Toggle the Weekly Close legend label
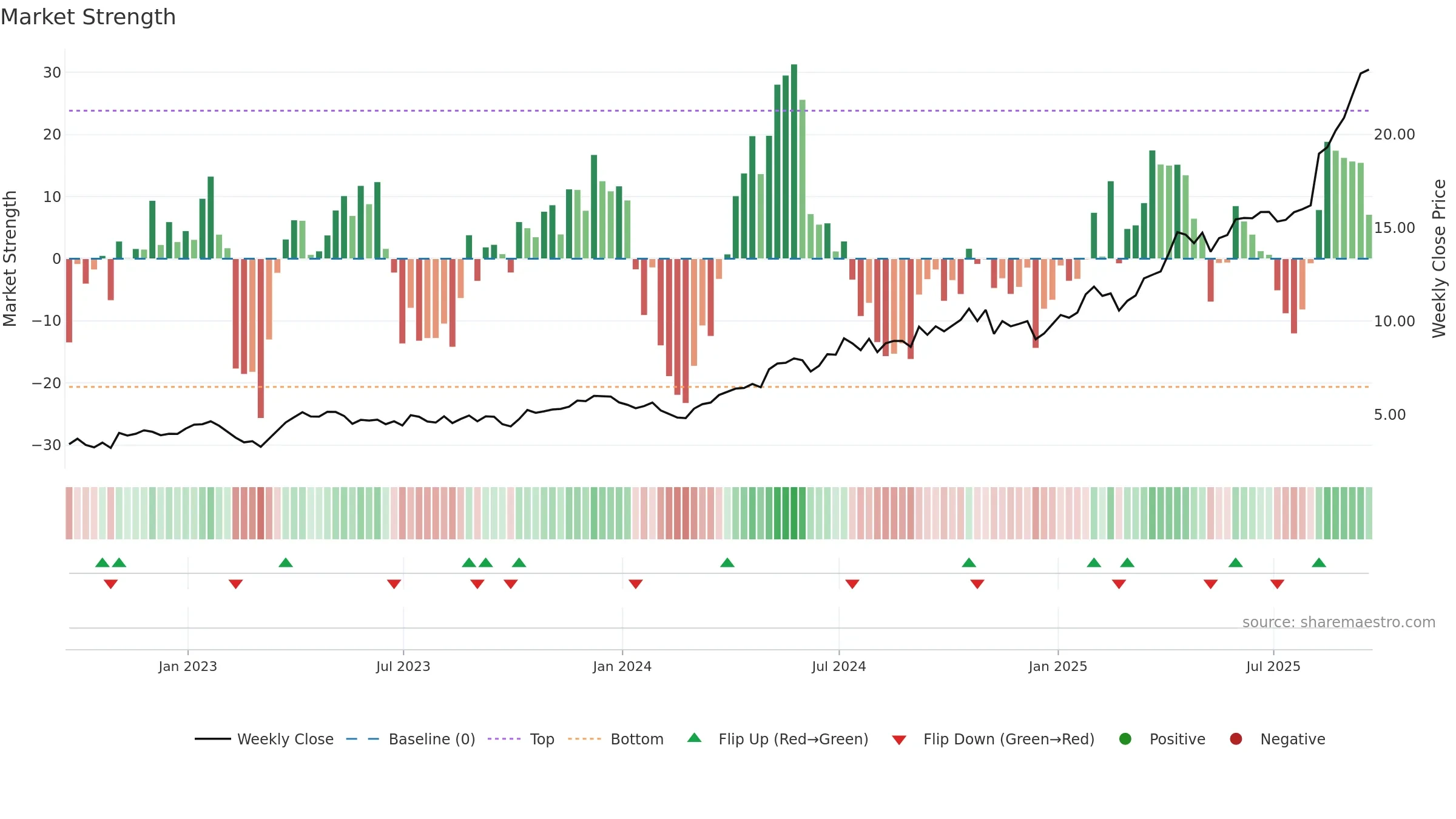The height and width of the screenshot is (819, 1456). coord(285,739)
